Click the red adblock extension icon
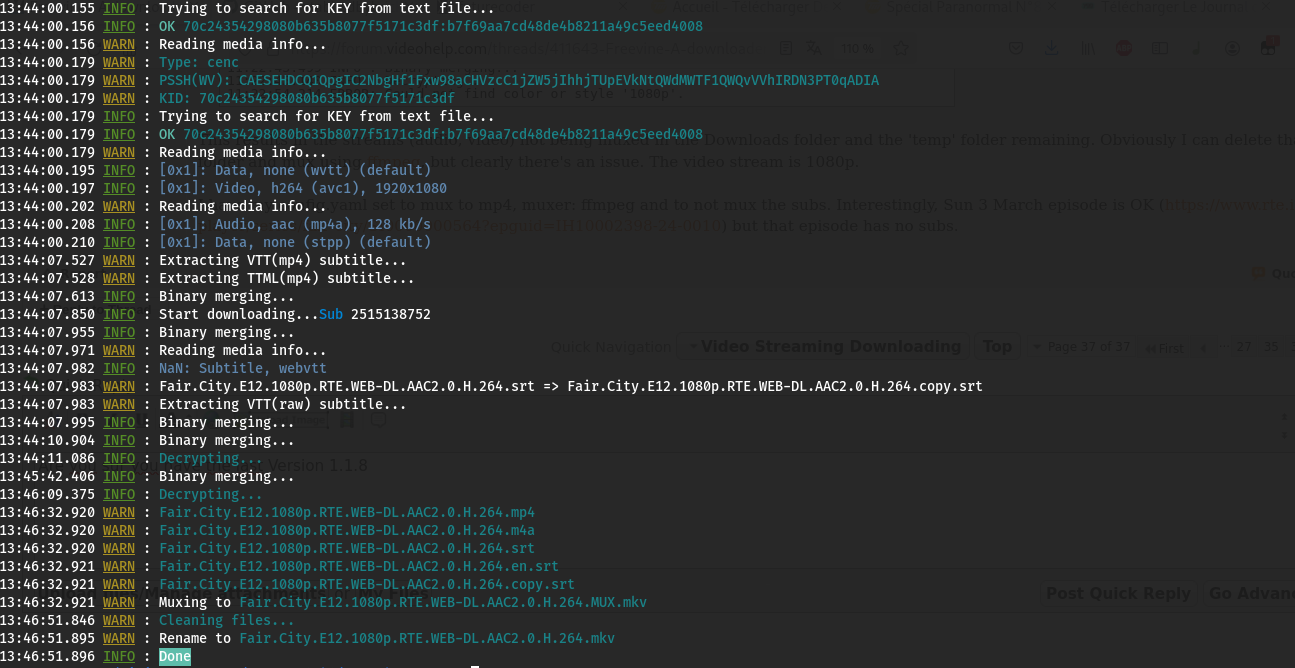Screen dimensions: 1295x668 click(1123, 48)
